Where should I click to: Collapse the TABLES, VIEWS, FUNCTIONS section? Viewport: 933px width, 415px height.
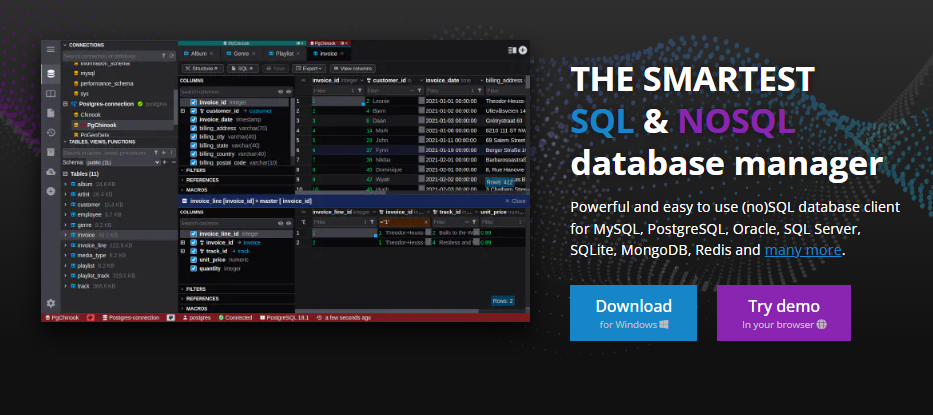point(65,142)
